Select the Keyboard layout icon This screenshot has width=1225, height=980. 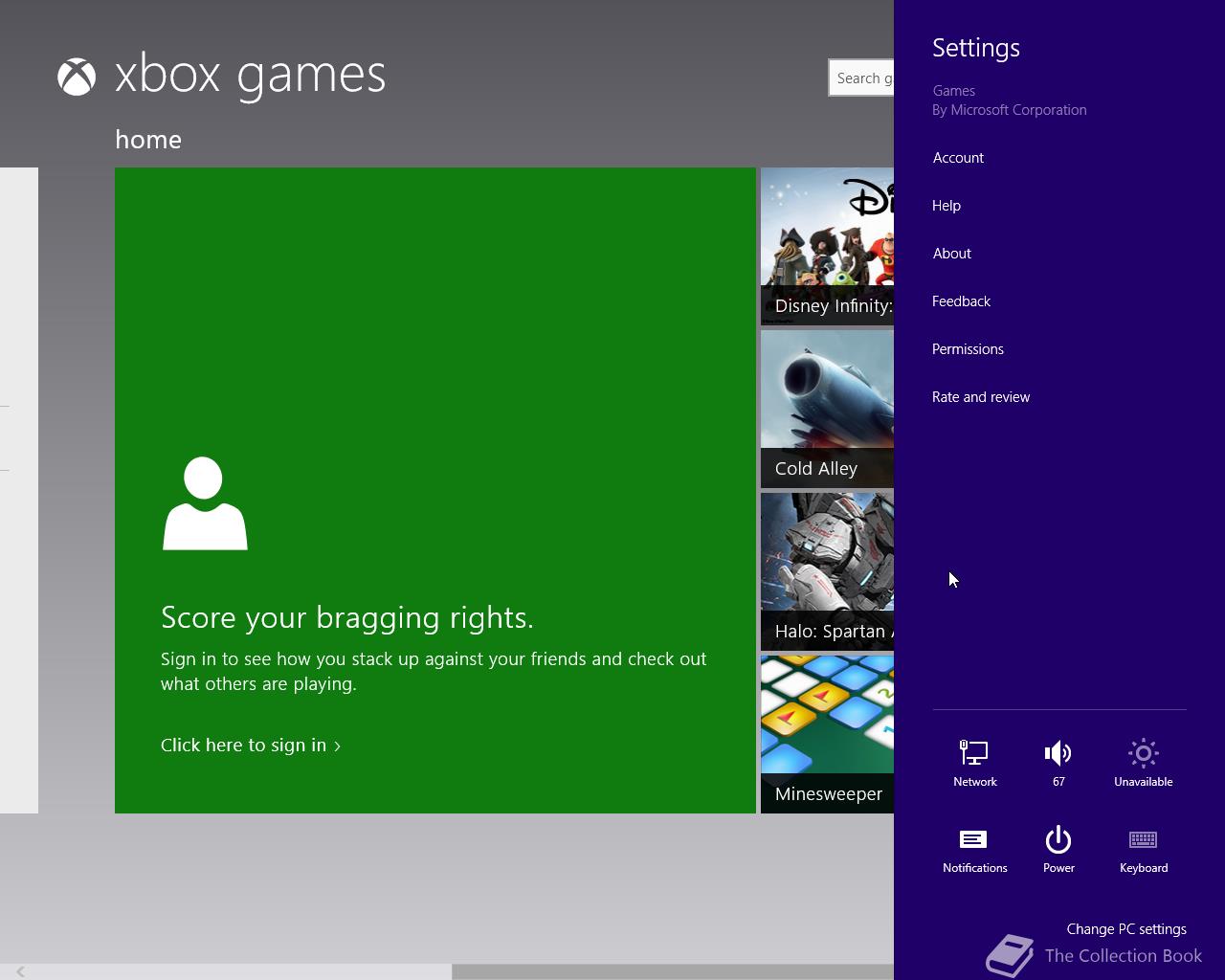[1143, 850]
